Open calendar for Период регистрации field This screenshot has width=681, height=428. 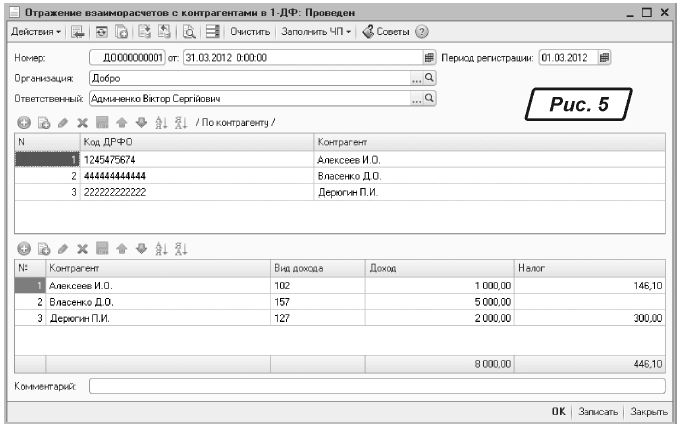tap(604, 57)
